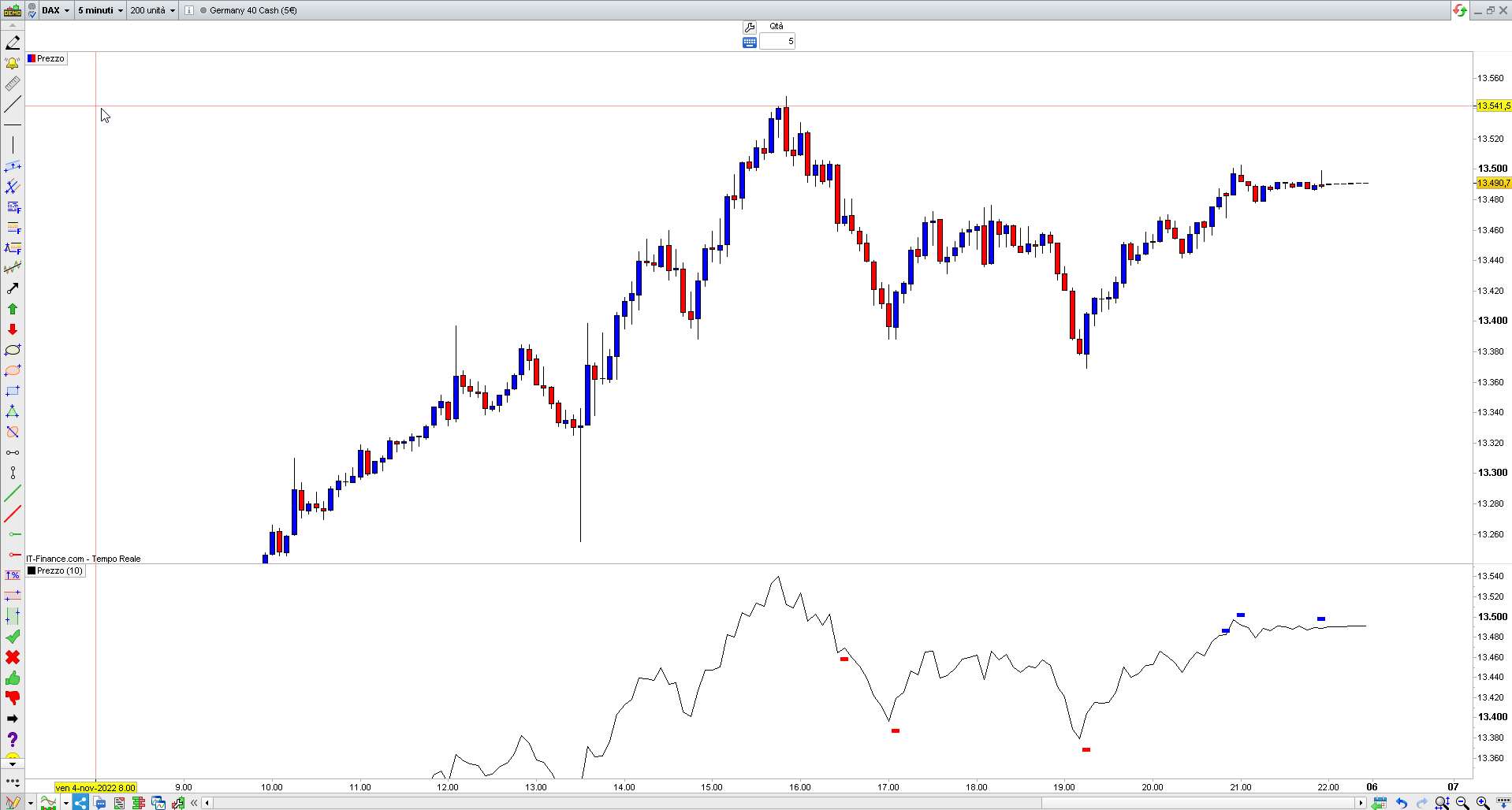Undo the last chart action

[x=1402, y=803]
